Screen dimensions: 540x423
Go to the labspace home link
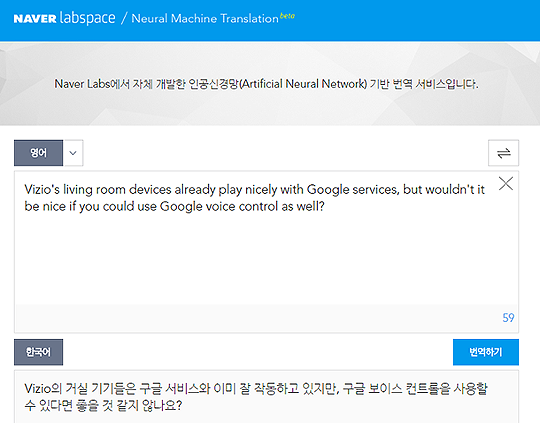(87, 18)
